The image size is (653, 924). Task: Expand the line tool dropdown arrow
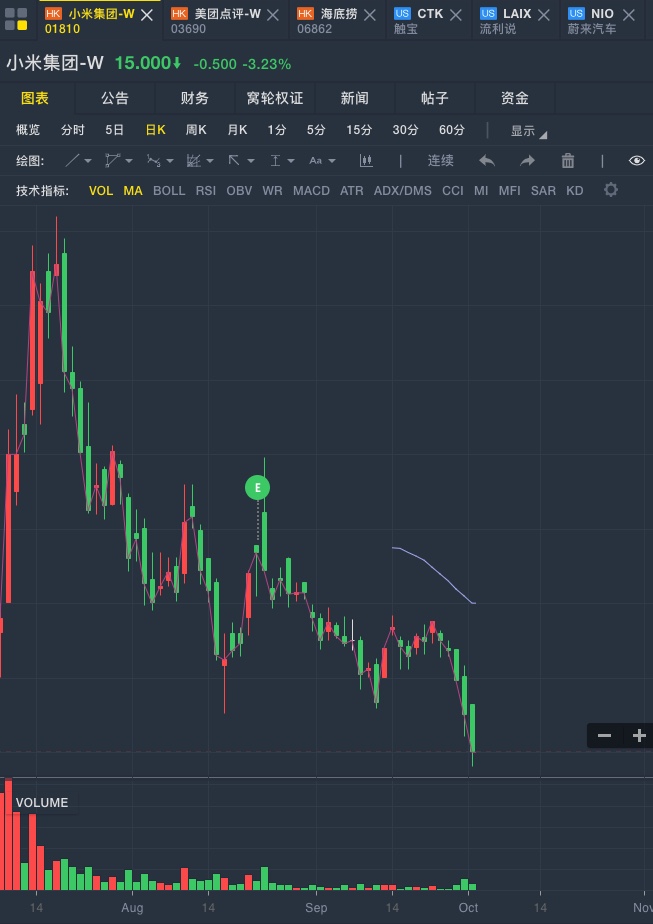[88, 161]
